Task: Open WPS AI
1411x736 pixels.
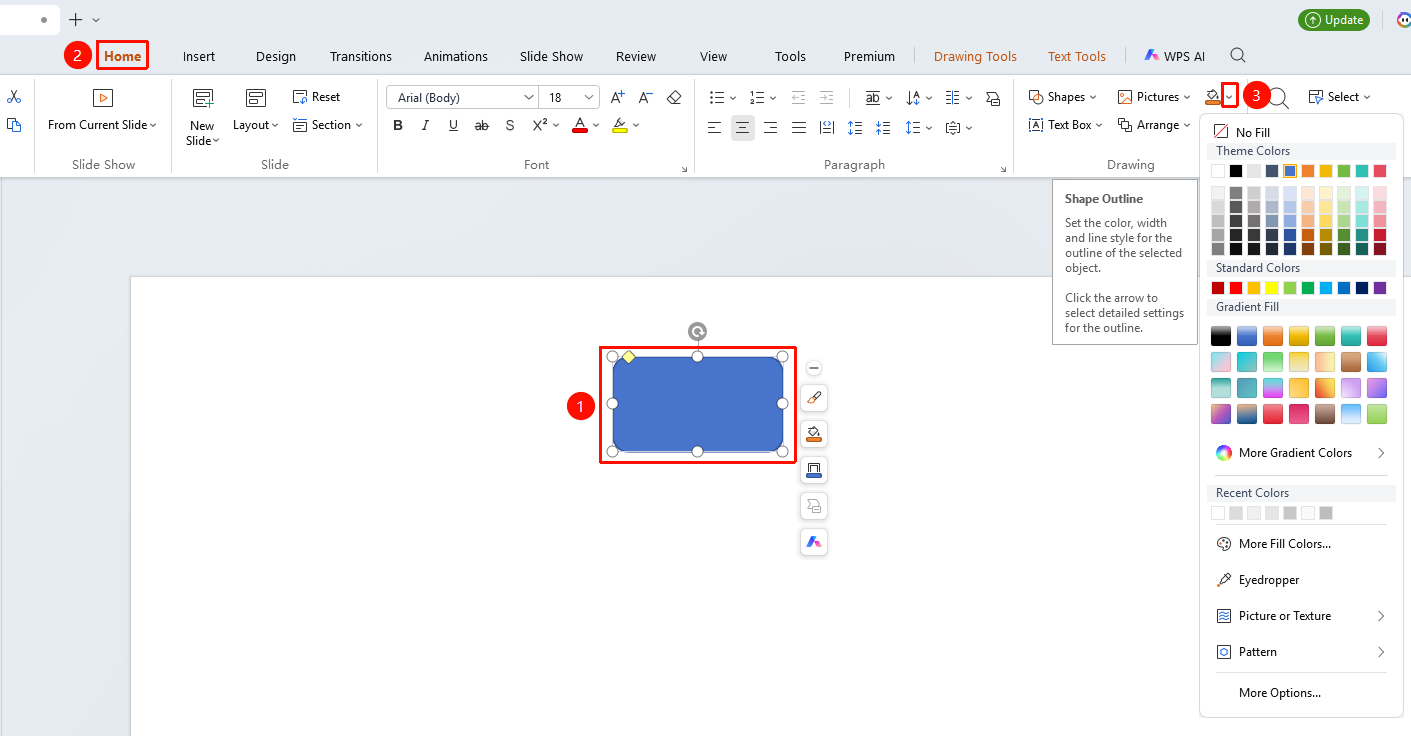Action: tap(1175, 56)
